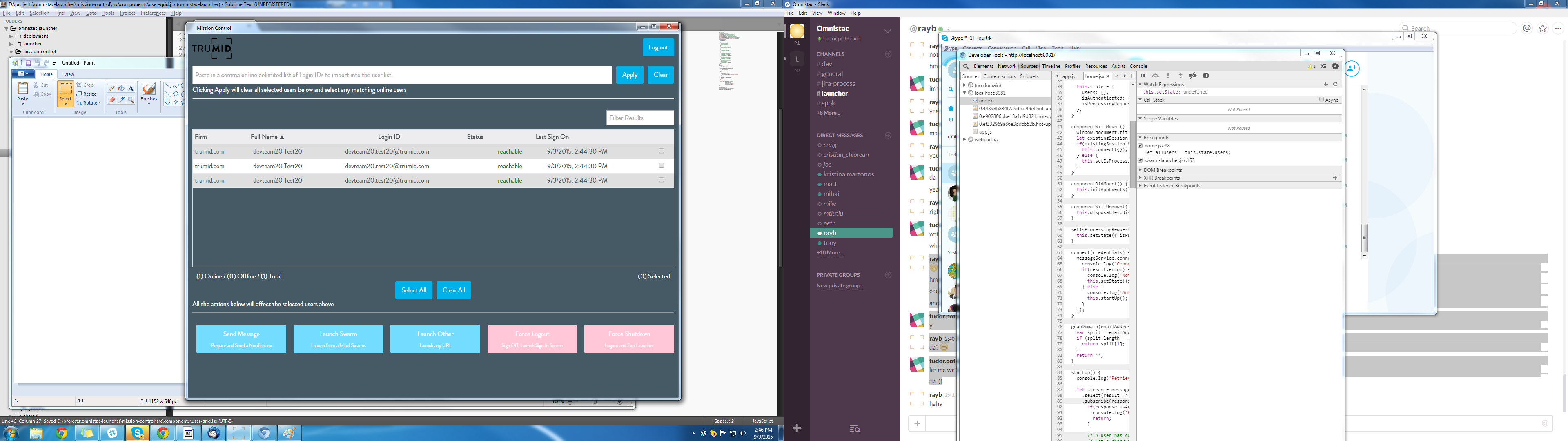Viewport: 1568px width, 441px height.
Task: Open the Snippets tab in DevTools Sources
Action: [1029, 76]
